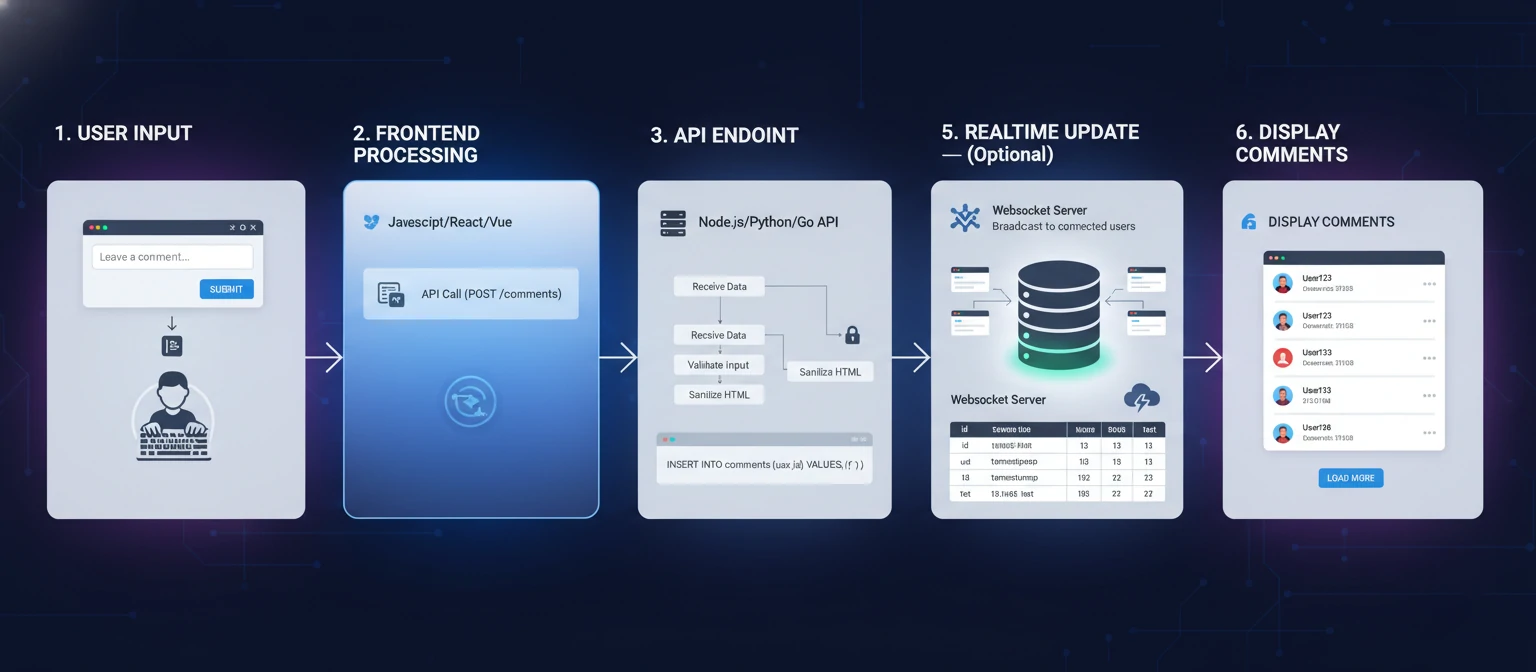Click the user typing on keyboard icon
Screen dimensions: 1536x672
pyautogui.click(x=173, y=417)
